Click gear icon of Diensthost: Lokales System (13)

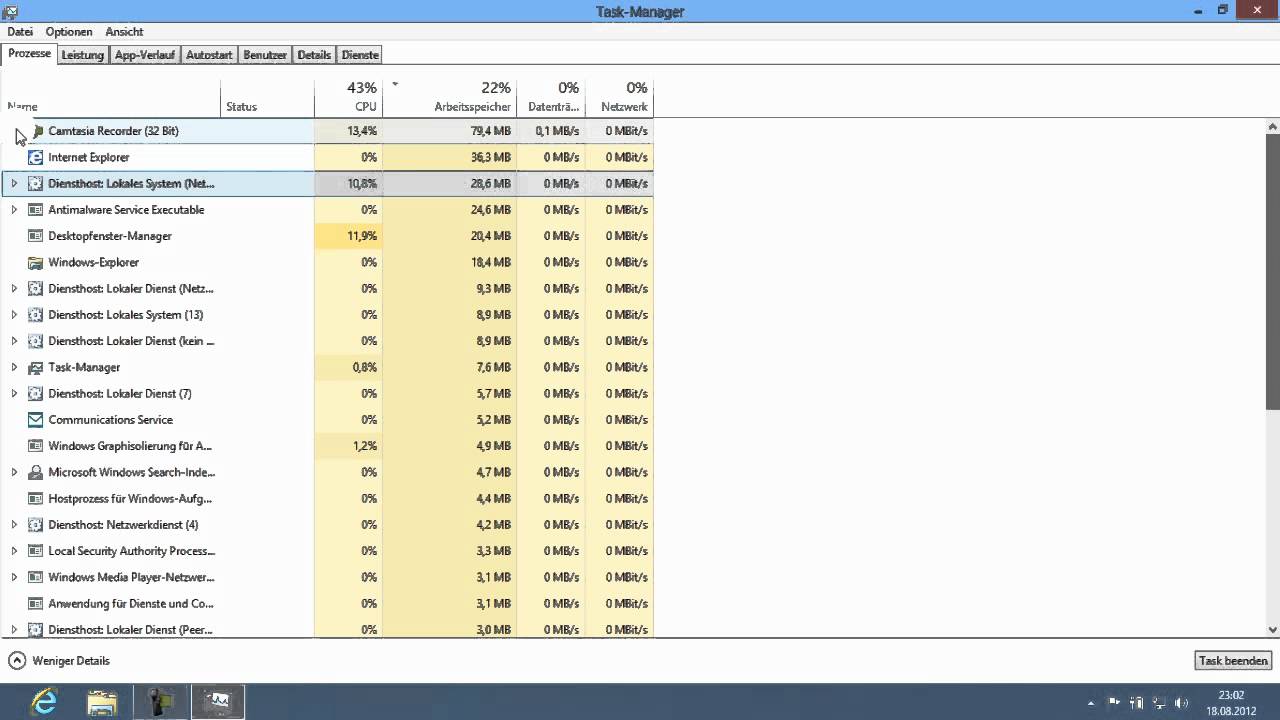click(x=36, y=315)
